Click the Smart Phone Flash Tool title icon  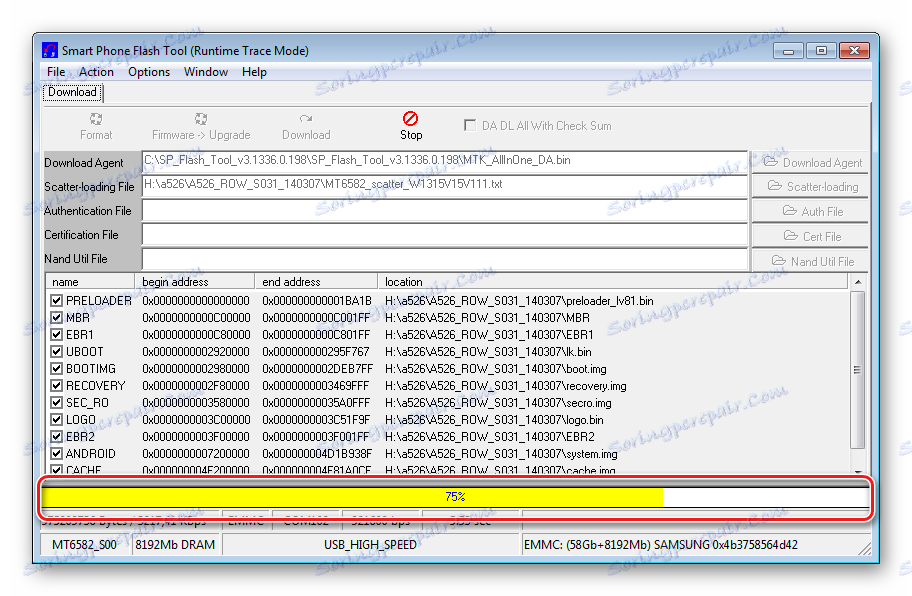coord(50,51)
